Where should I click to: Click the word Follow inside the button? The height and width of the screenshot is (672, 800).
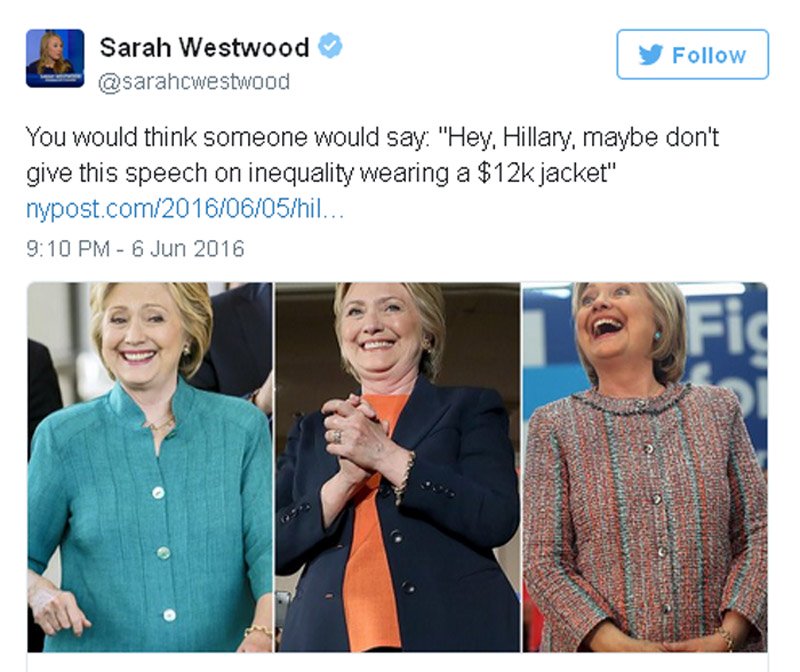tap(709, 55)
